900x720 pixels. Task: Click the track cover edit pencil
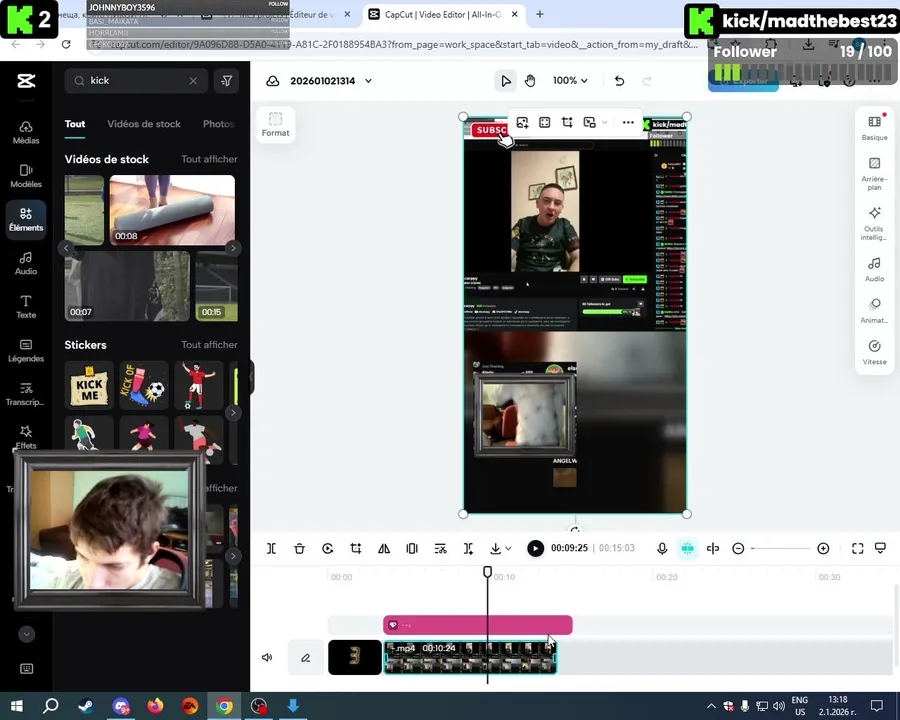click(x=305, y=657)
